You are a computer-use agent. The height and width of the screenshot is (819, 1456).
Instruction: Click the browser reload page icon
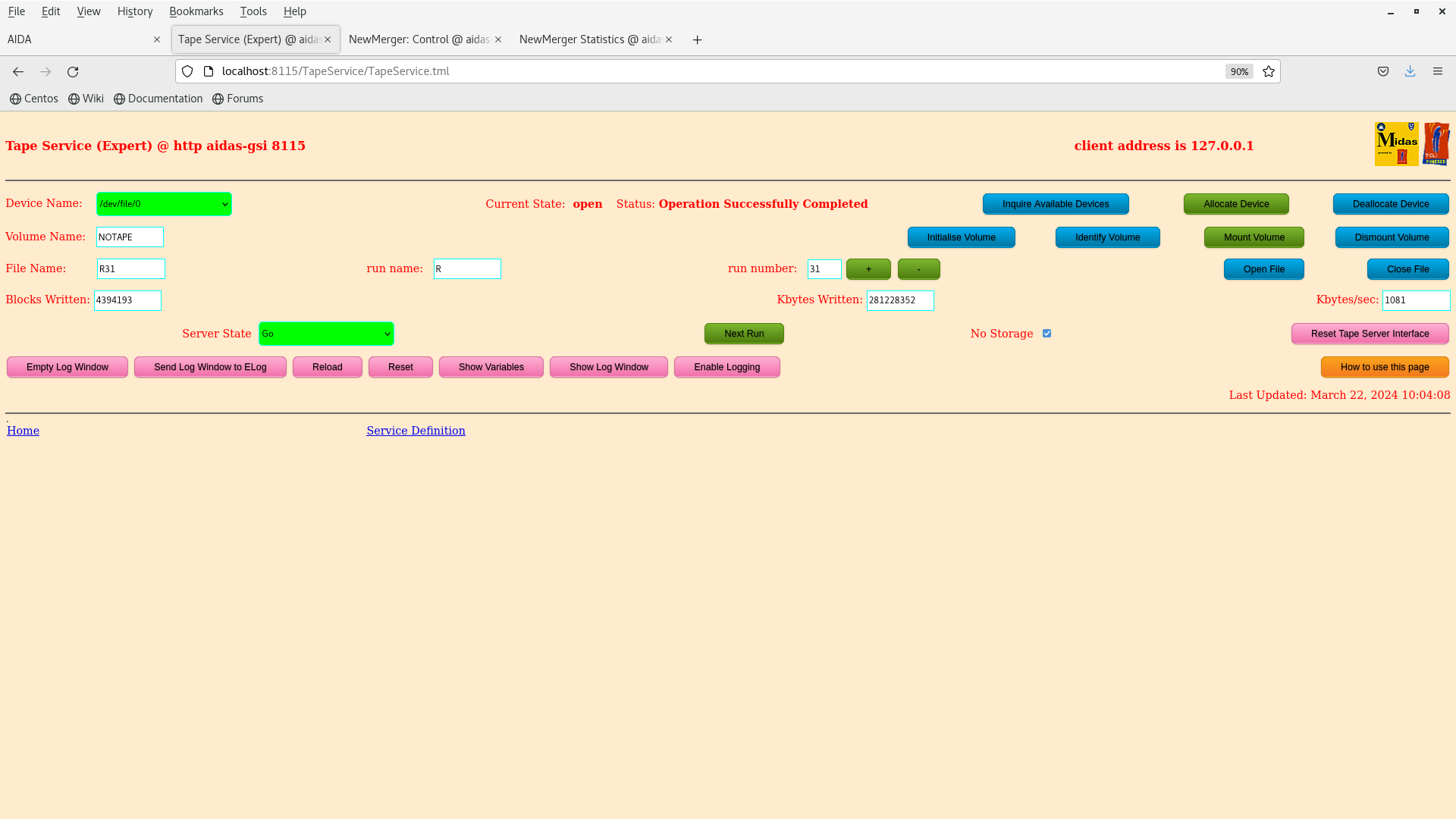tap(73, 71)
